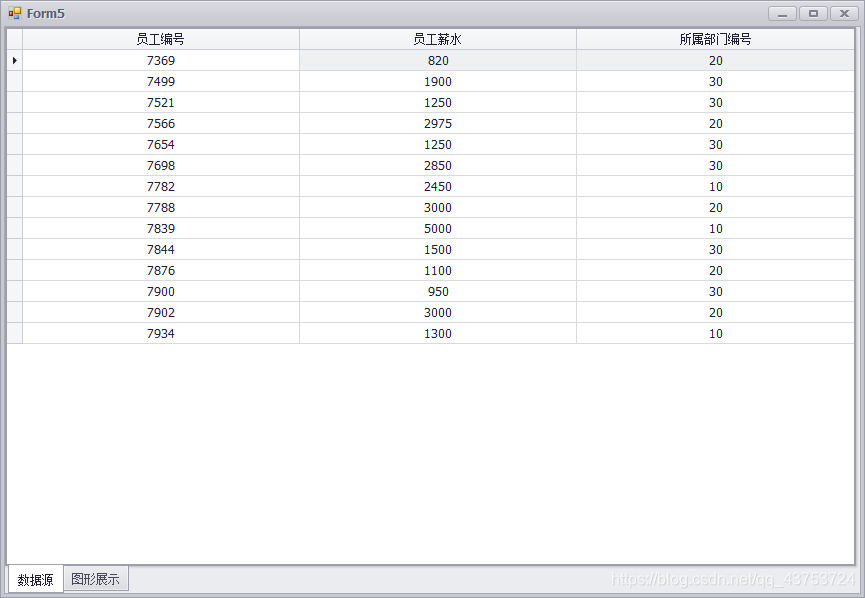
Task: Click employee number cell 7369
Action: pyautogui.click(x=161, y=60)
